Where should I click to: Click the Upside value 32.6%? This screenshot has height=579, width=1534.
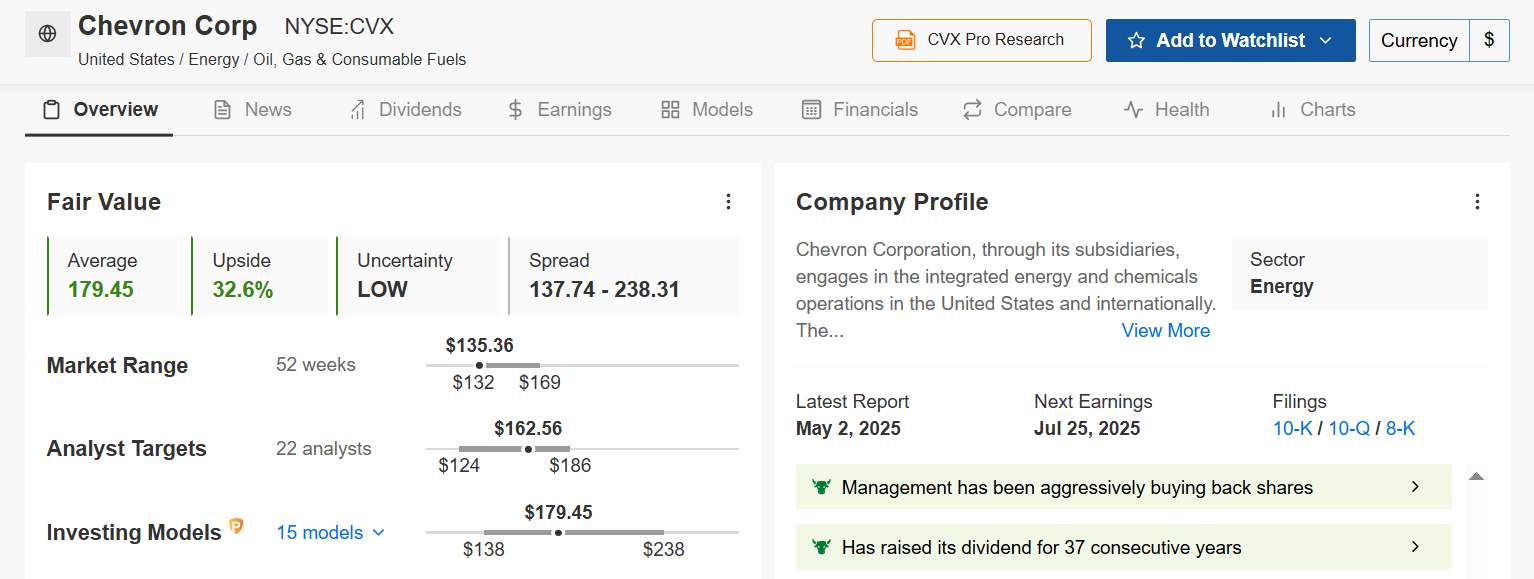click(243, 290)
